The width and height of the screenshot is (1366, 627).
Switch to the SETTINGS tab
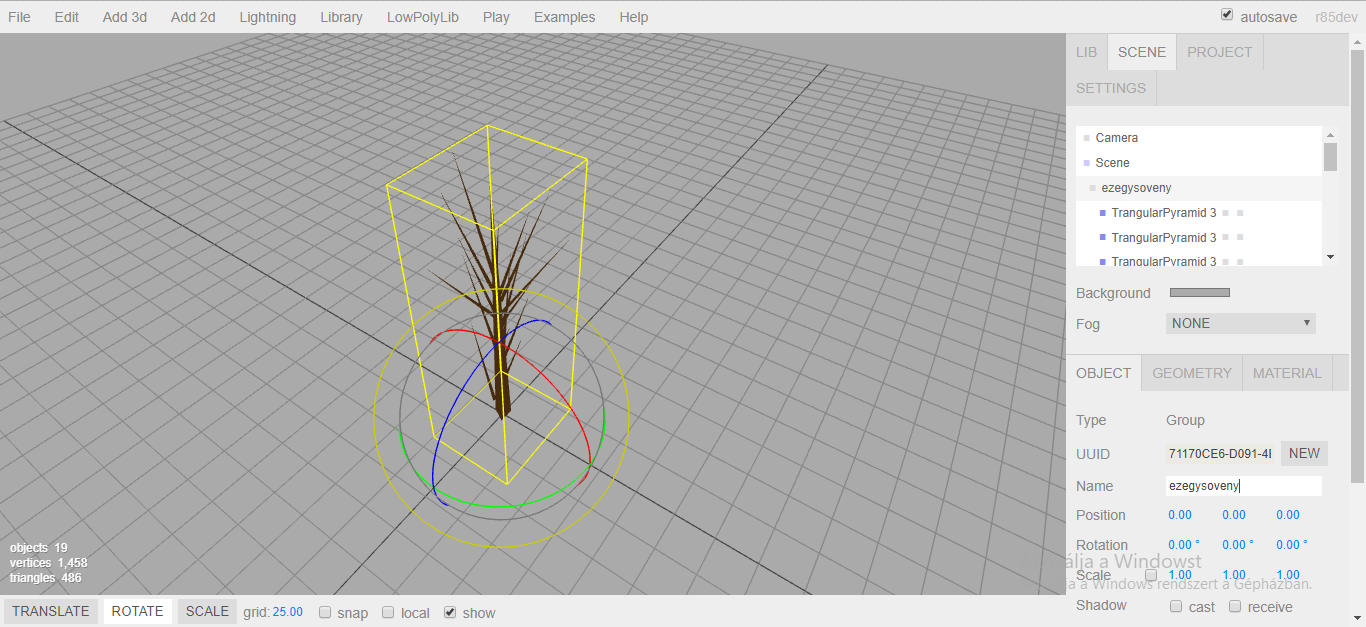(x=1111, y=88)
